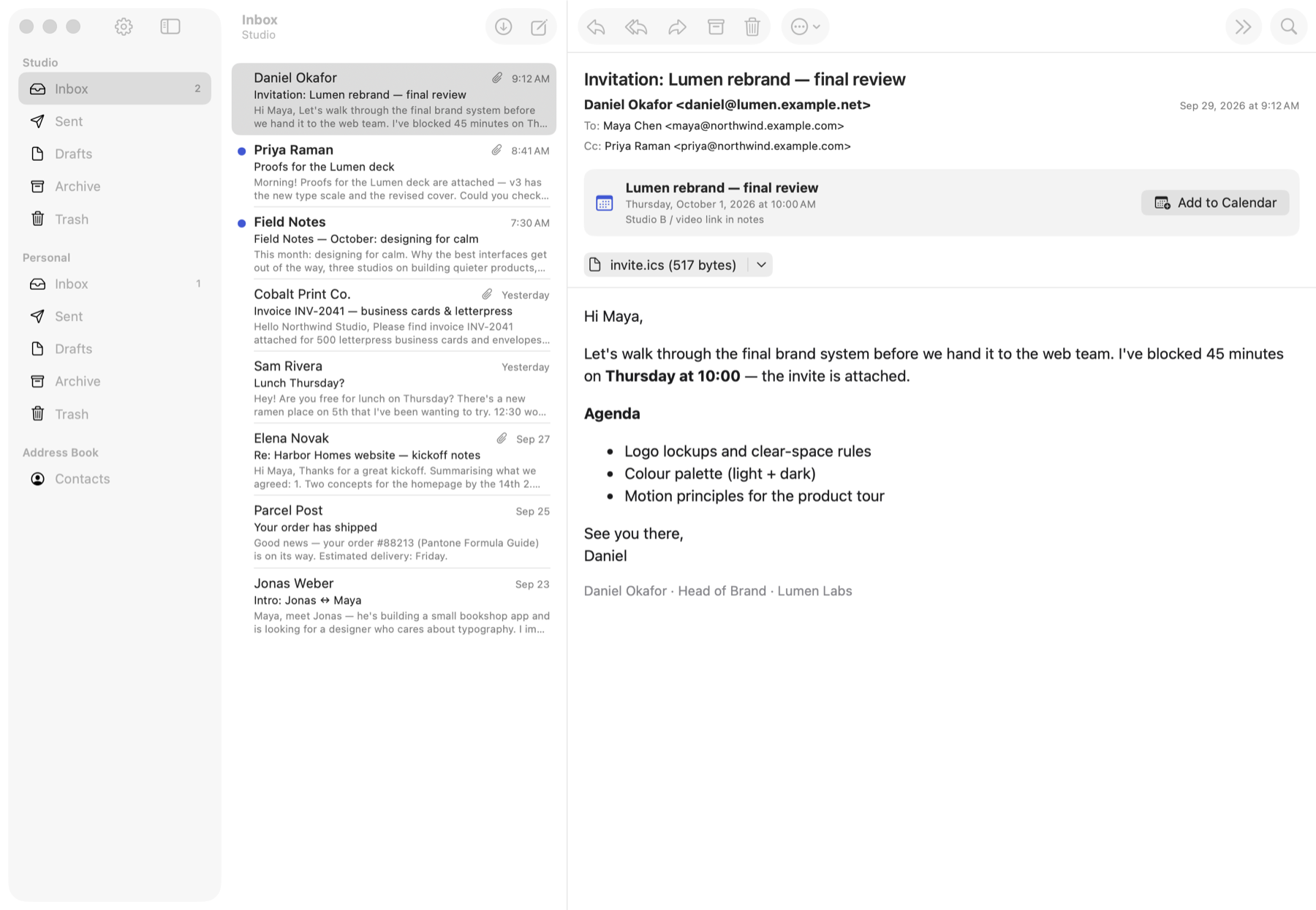Viewport: 1316px width, 910px height.
Task: Open the Personal Archive folder
Action: (115, 381)
